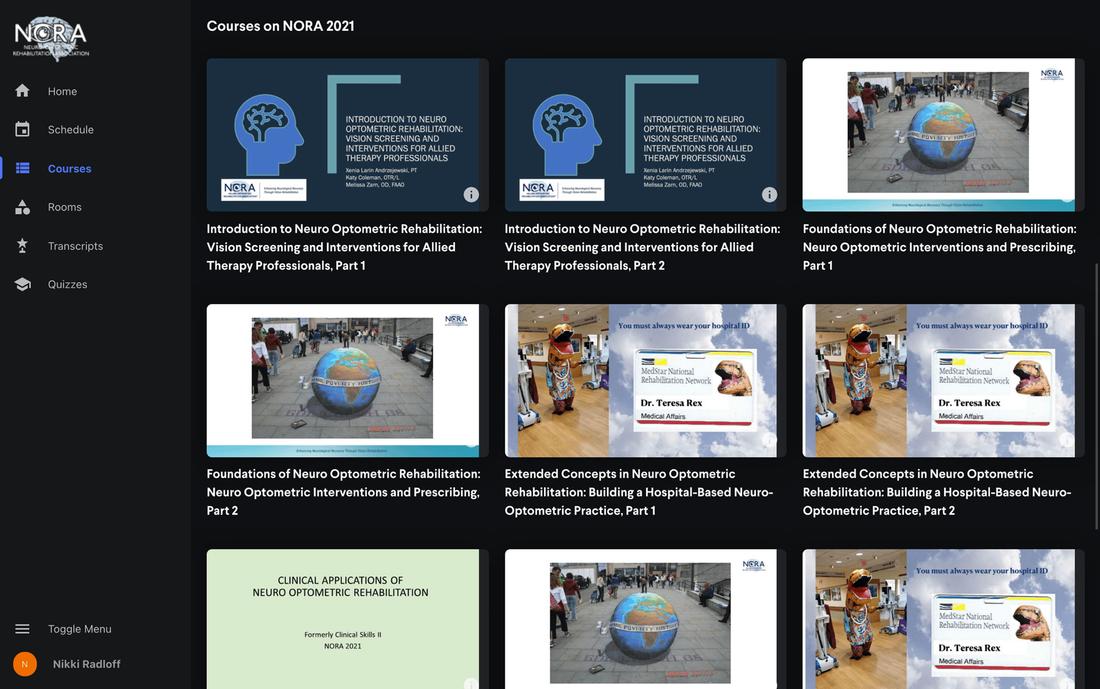
Task: Open the Schedule menu entry
Action: point(67,129)
